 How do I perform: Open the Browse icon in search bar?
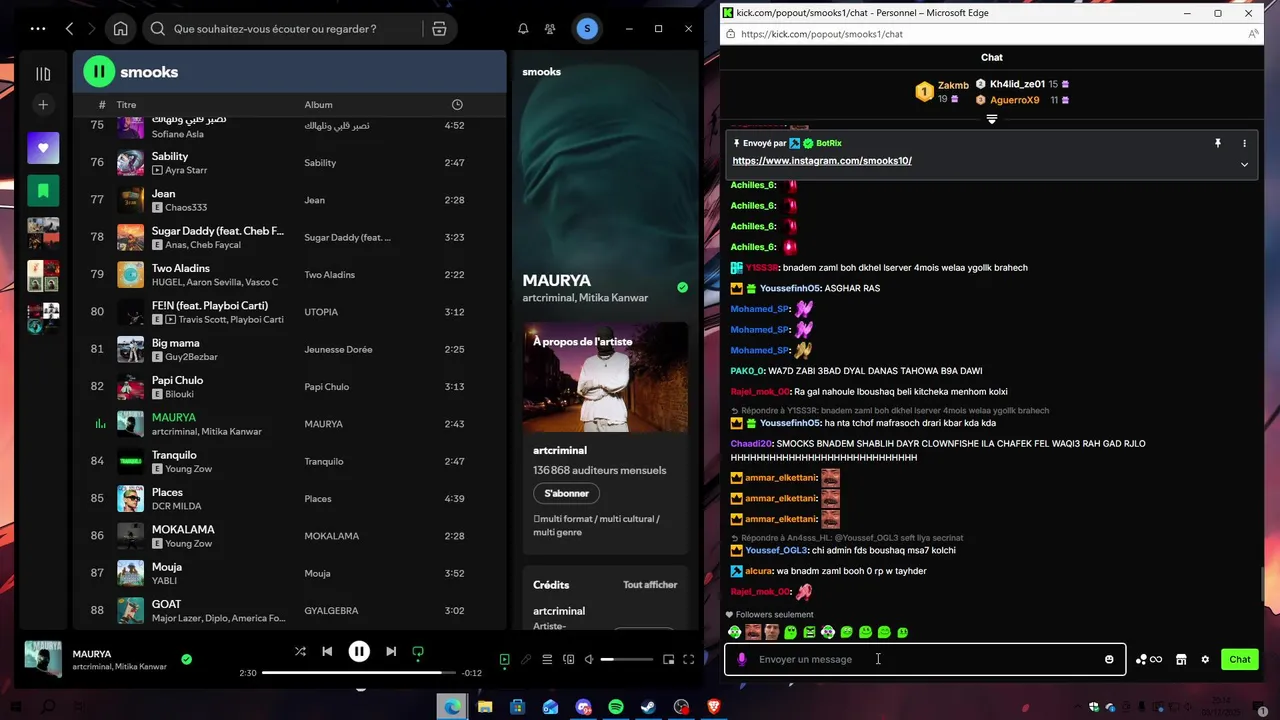point(439,29)
